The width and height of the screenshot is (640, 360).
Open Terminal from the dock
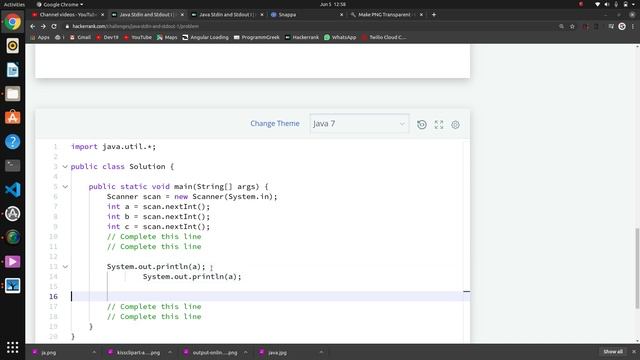pos(12,166)
